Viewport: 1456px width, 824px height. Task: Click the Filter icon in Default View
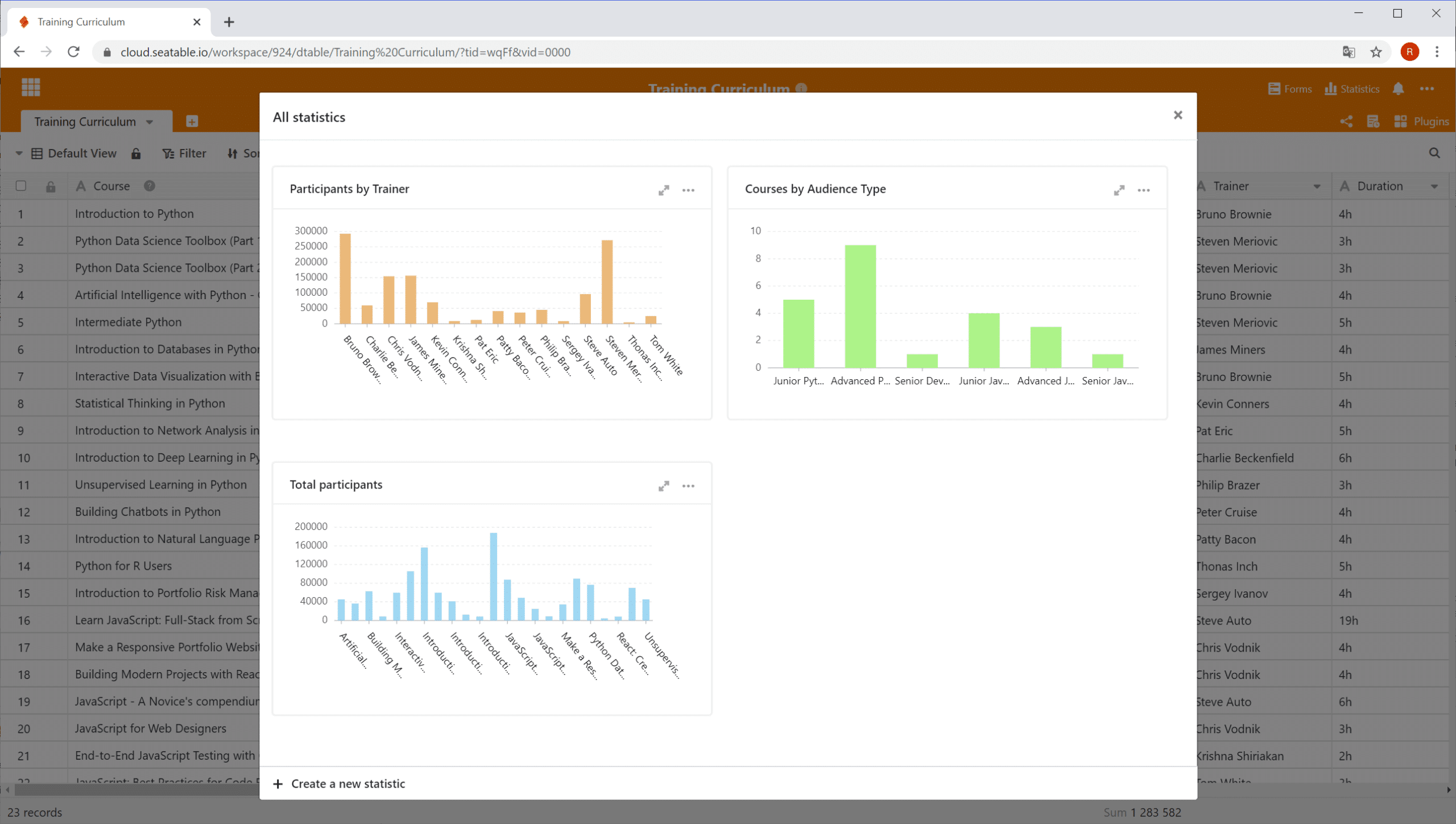coord(183,153)
